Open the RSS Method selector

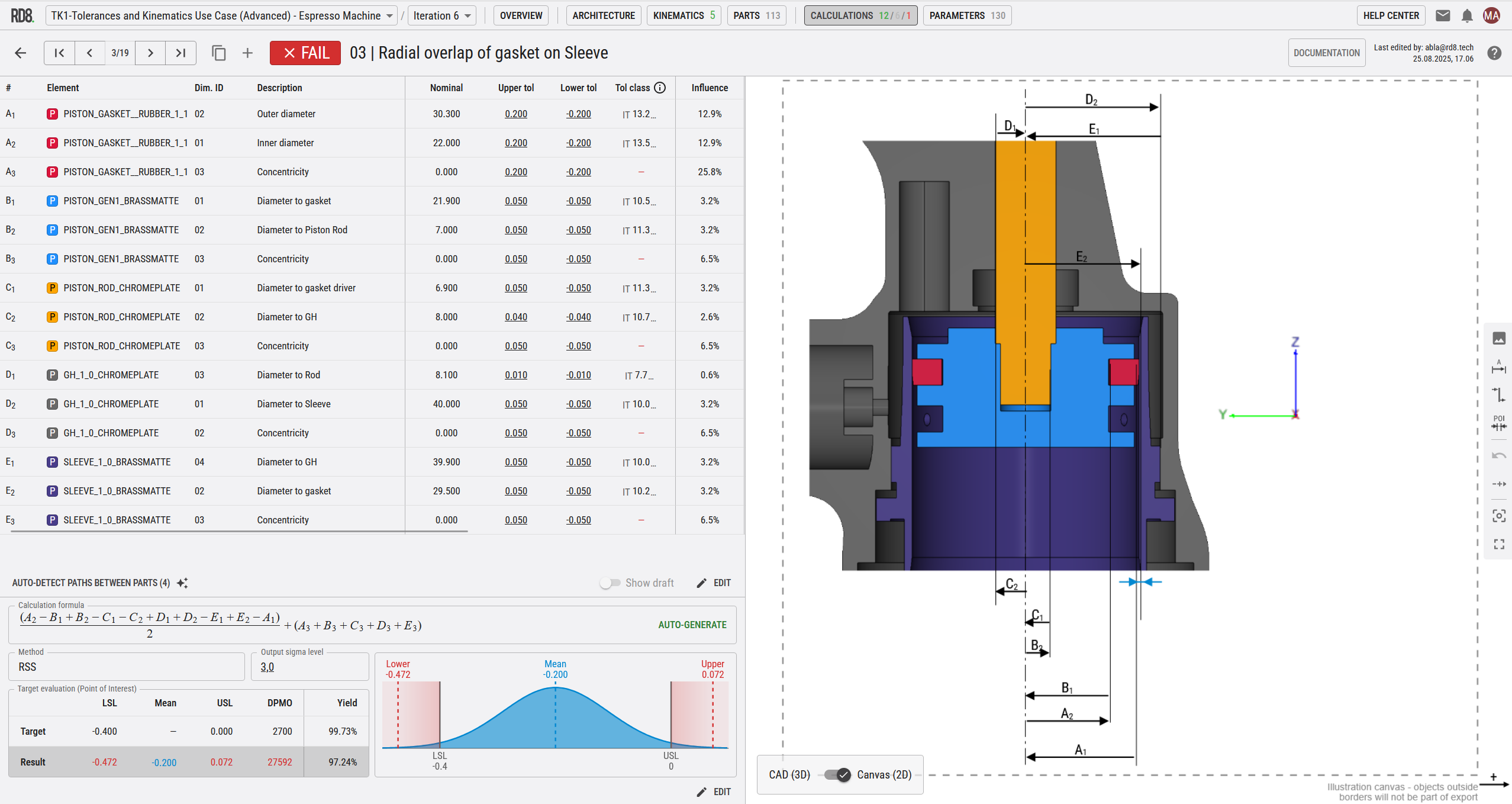[x=127, y=667]
